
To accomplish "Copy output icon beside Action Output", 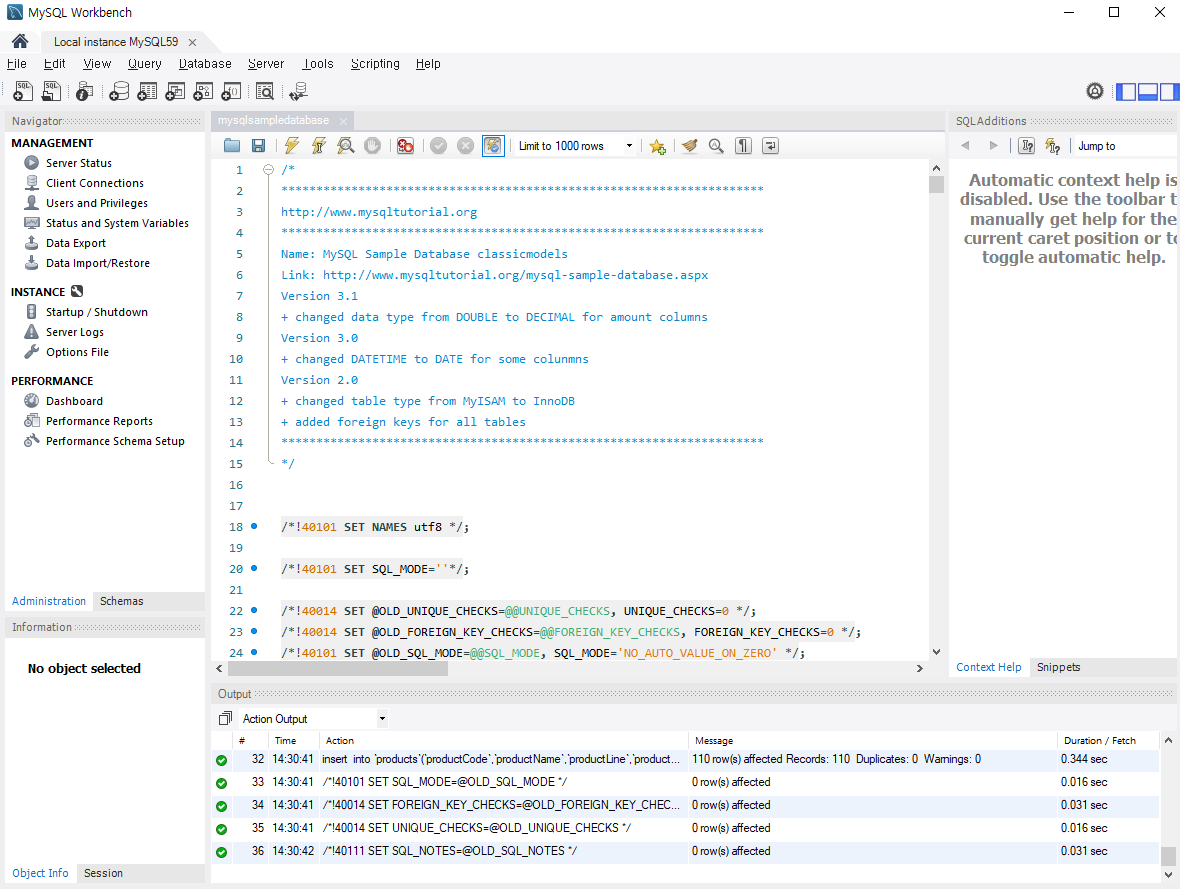I will click(225, 719).
